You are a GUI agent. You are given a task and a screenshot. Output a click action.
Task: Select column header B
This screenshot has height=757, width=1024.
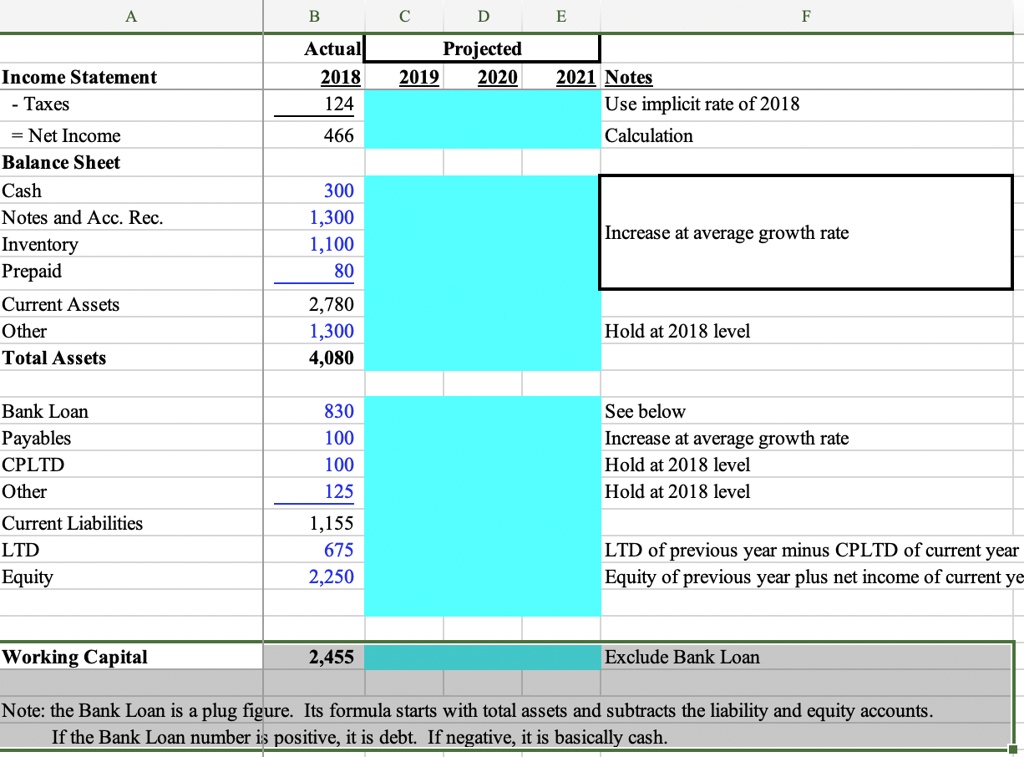point(313,16)
